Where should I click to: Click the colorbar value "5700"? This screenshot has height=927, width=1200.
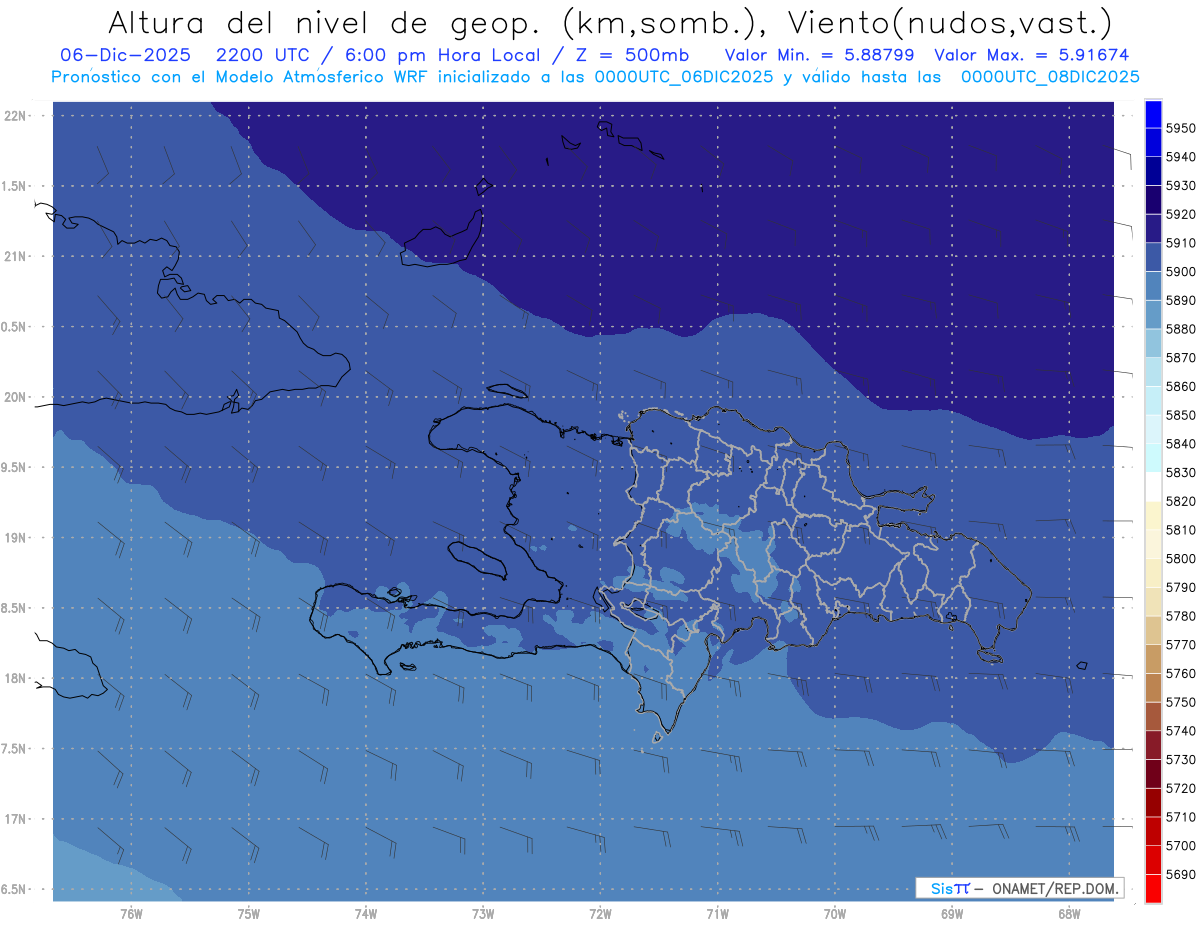[1180, 846]
